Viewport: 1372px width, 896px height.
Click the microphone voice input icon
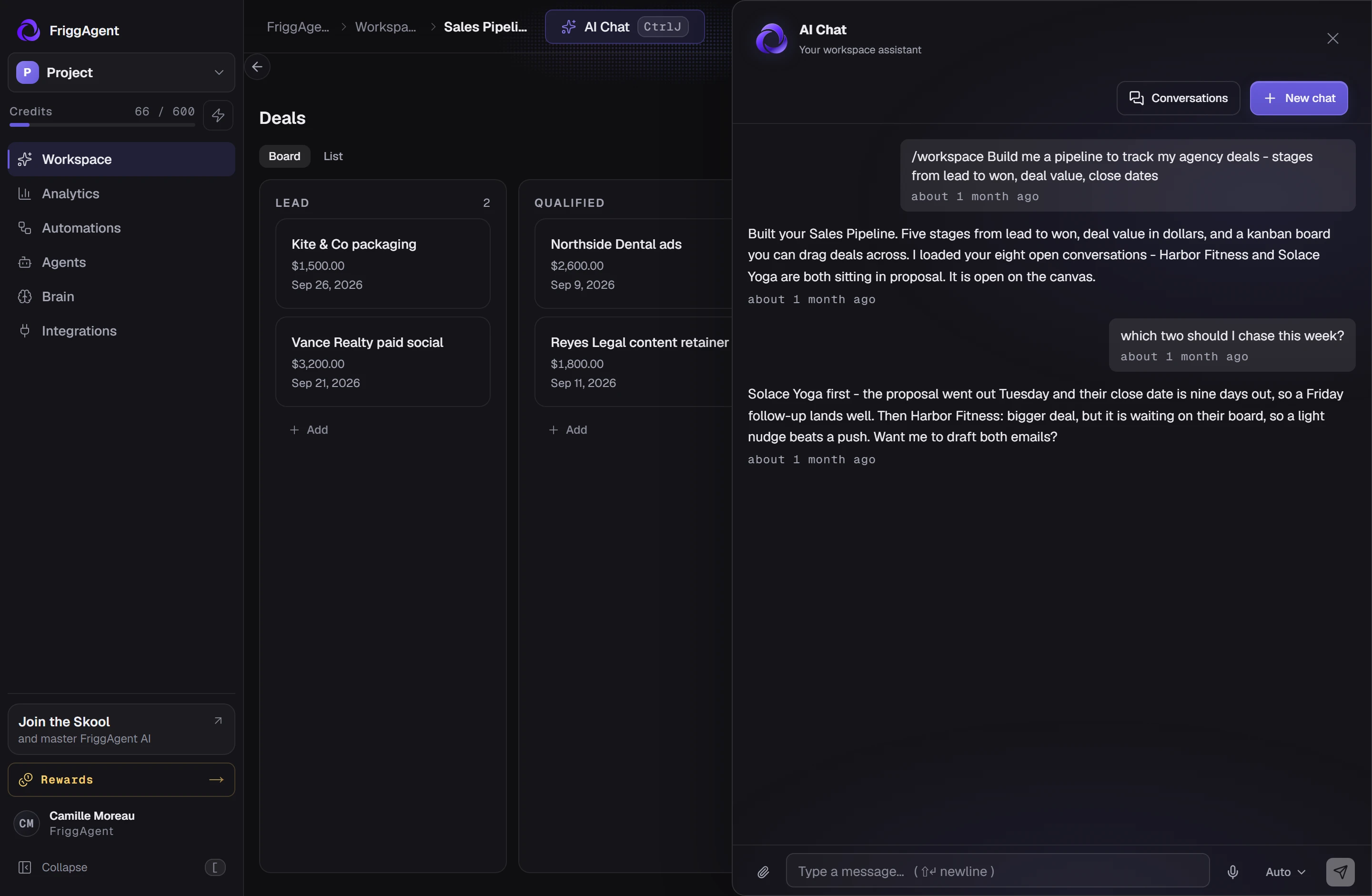tap(1232, 872)
